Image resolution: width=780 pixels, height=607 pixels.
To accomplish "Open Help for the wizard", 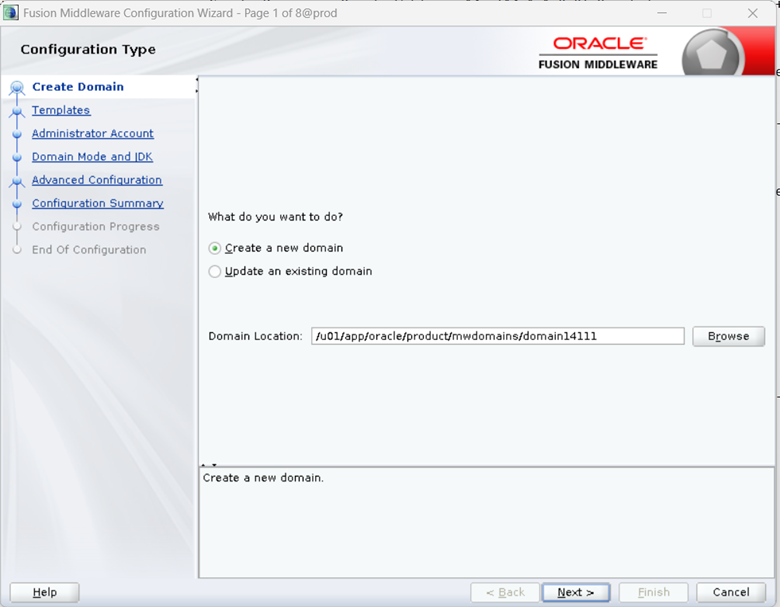I will (x=45, y=592).
